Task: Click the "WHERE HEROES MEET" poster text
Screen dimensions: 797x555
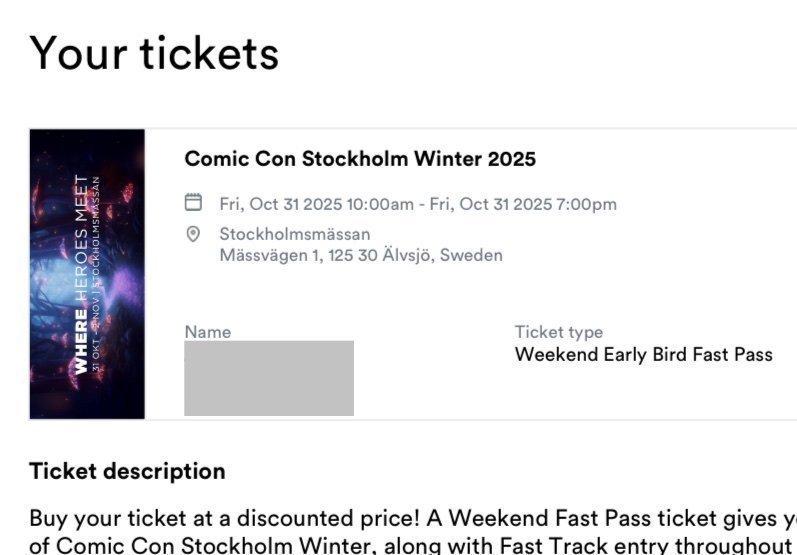Action: tap(80, 275)
